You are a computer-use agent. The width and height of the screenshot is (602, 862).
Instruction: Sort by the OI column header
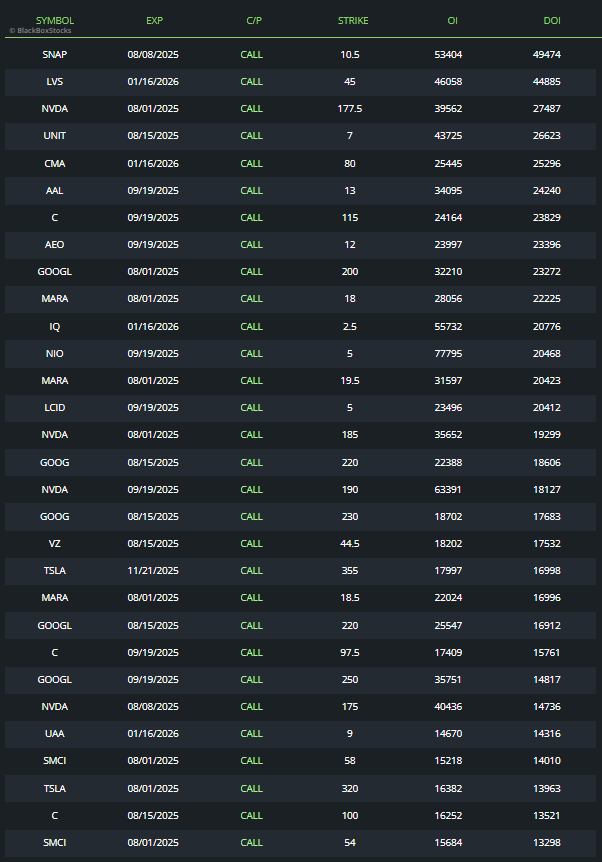[x=452, y=20]
